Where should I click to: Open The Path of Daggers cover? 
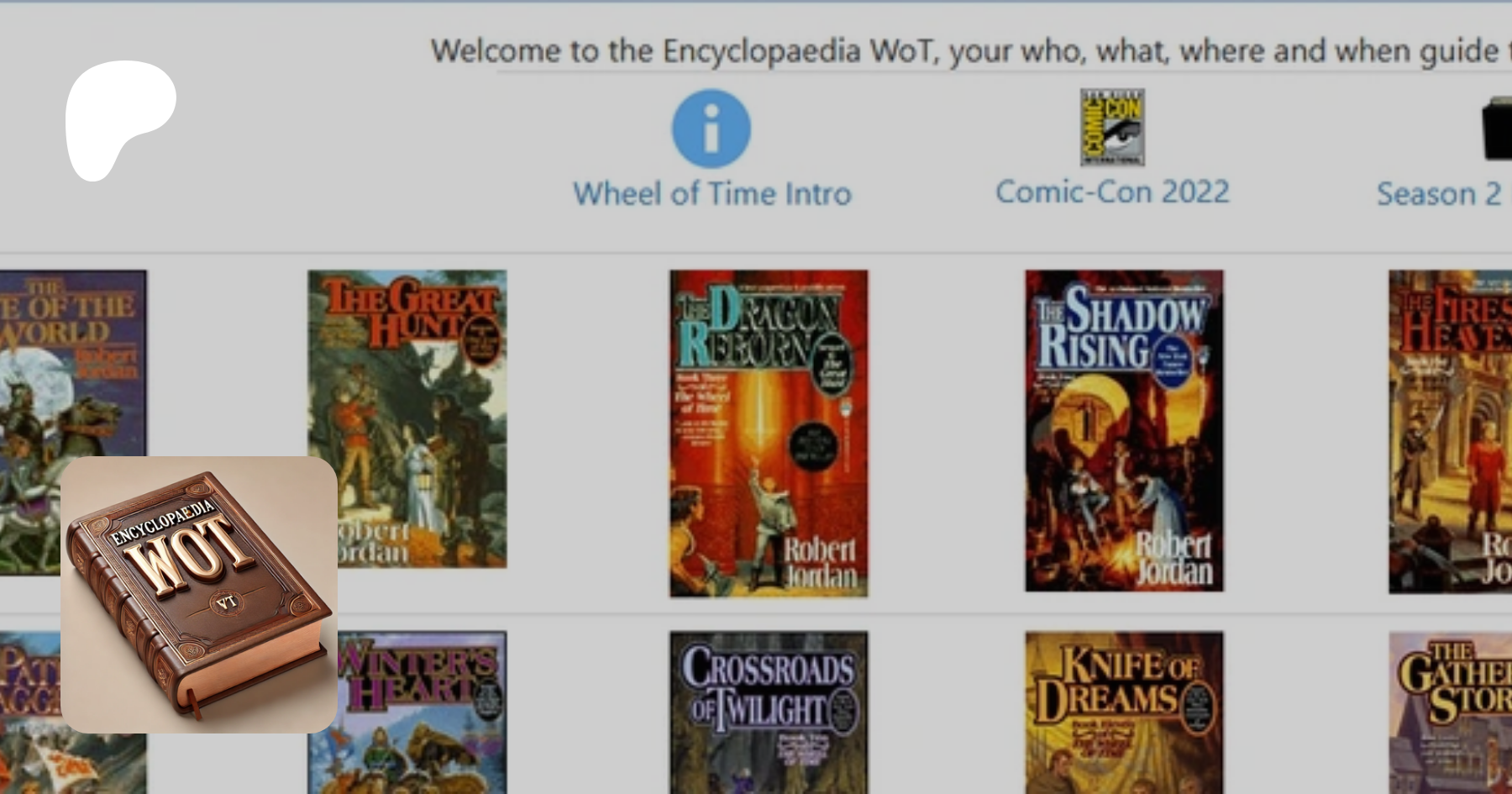click(30, 712)
